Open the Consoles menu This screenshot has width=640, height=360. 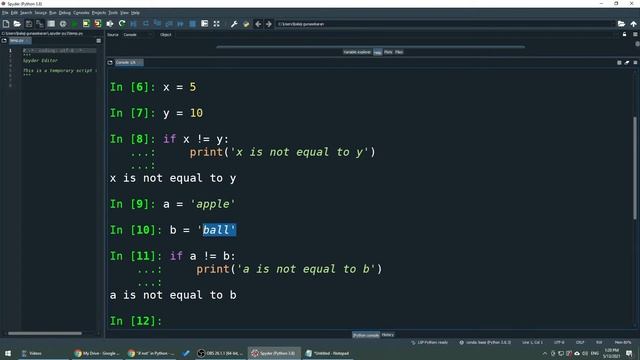click(x=81, y=13)
